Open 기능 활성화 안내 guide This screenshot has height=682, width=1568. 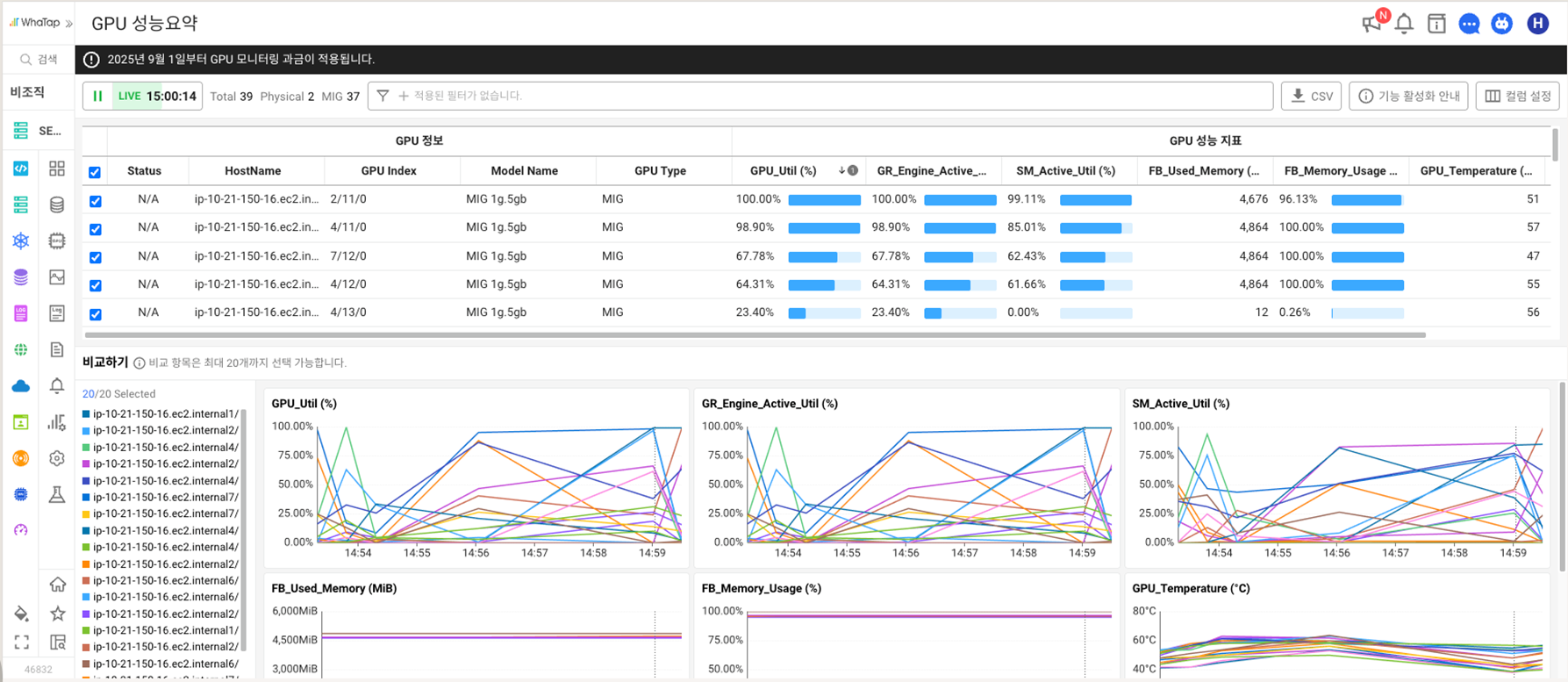[1408, 96]
